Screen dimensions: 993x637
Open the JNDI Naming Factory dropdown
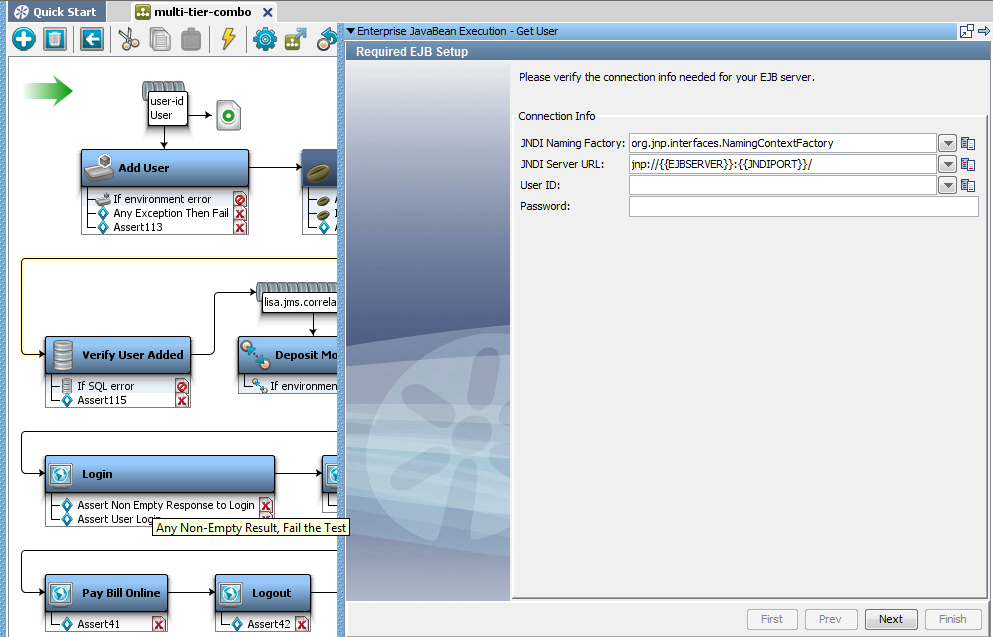tap(947, 143)
